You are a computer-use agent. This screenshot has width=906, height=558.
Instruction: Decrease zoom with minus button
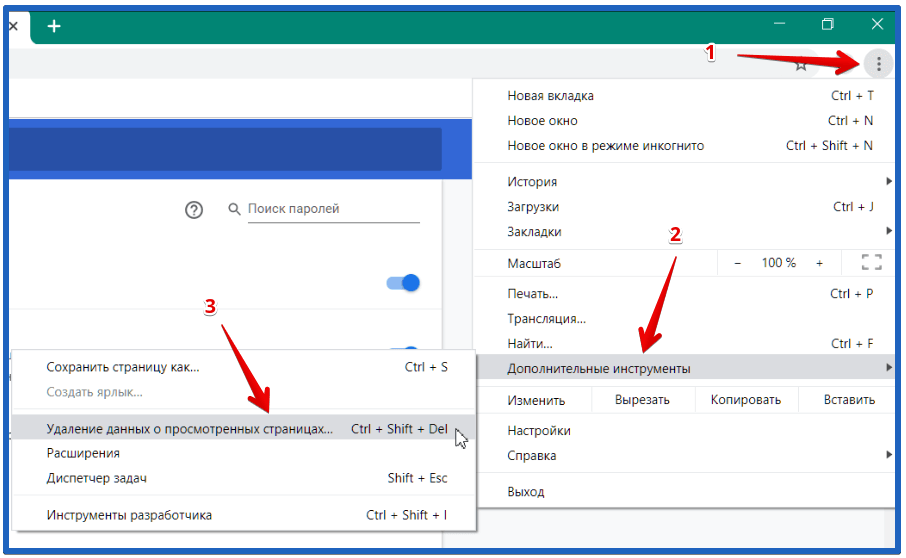point(737,263)
